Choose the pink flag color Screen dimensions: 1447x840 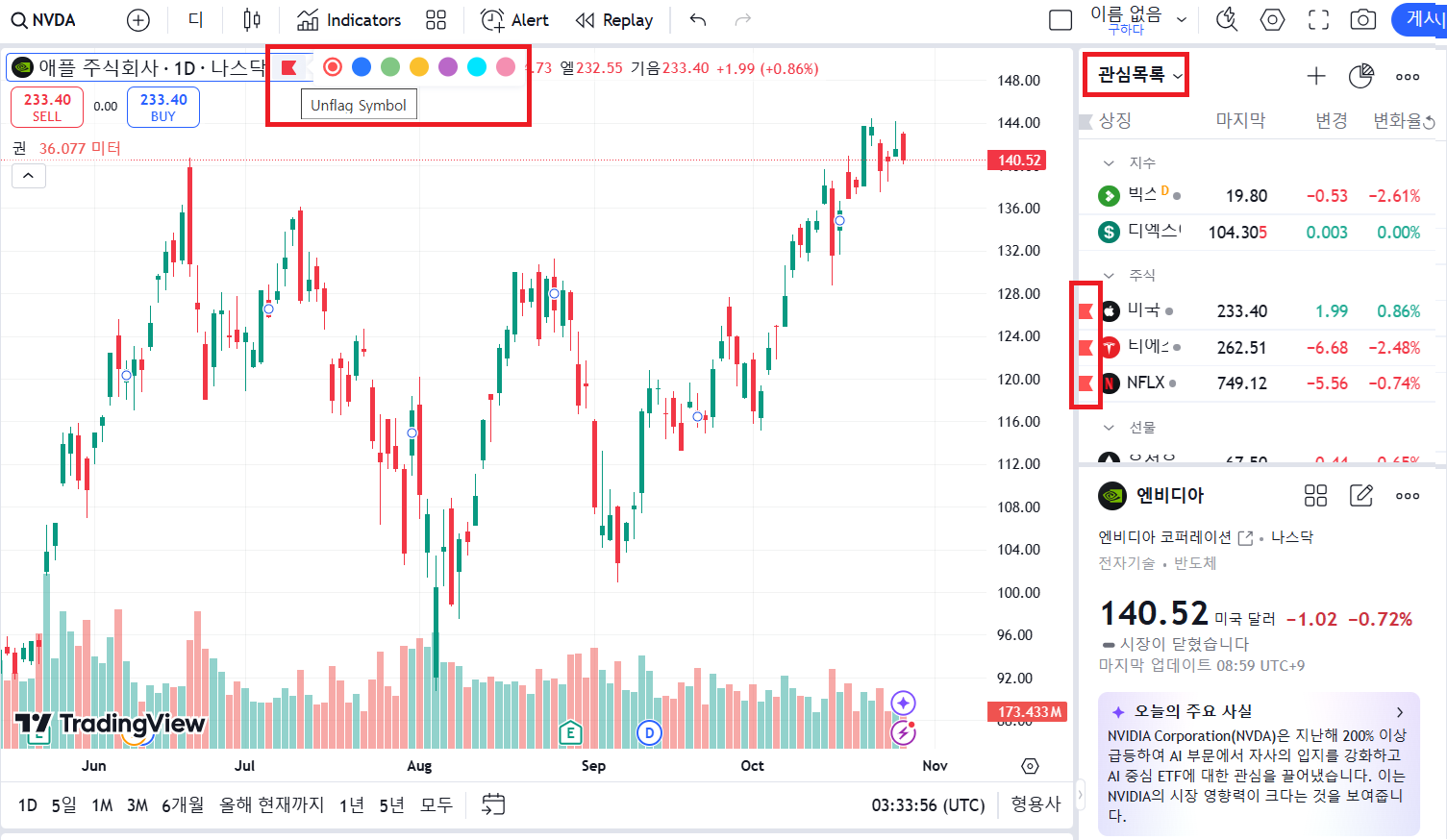pyautogui.click(x=506, y=66)
